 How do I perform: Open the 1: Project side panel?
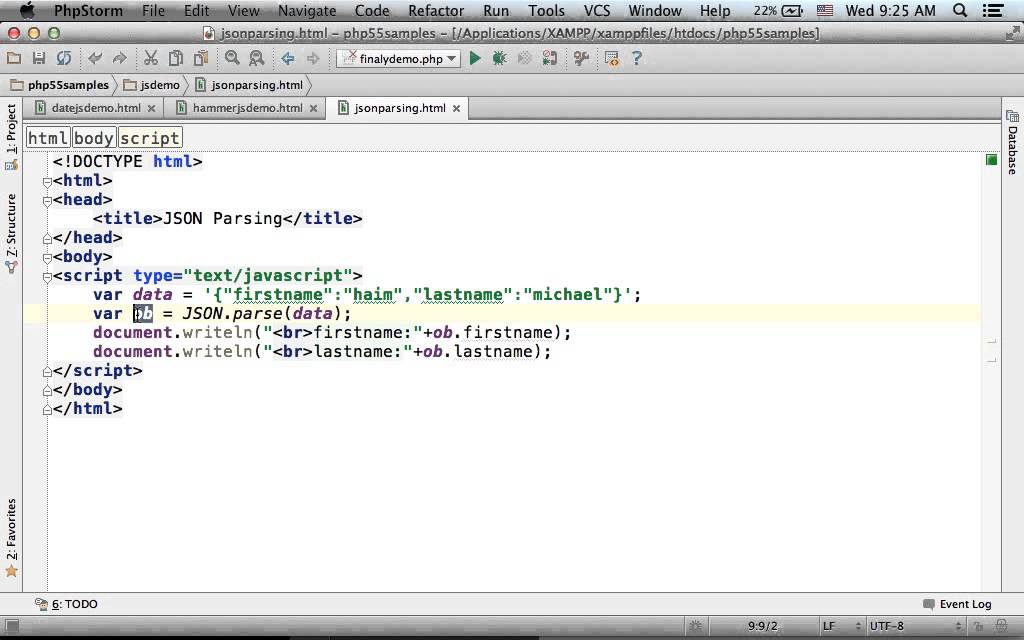(11, 137)
